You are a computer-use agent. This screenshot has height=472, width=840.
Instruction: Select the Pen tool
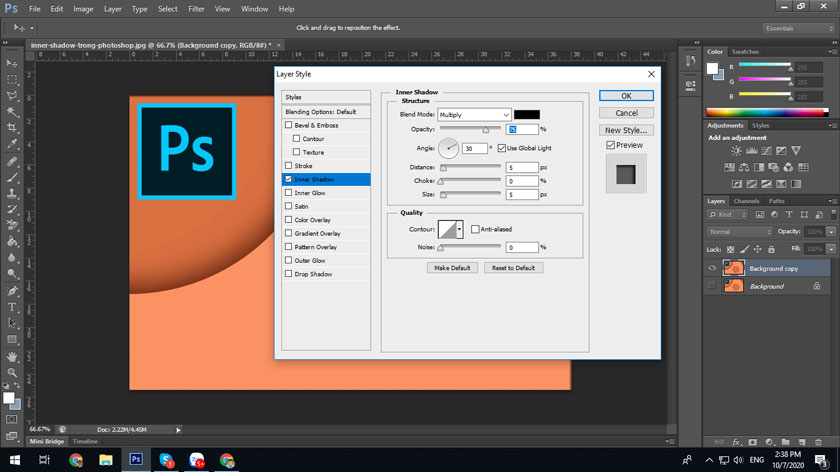click(x=12, y=291)
